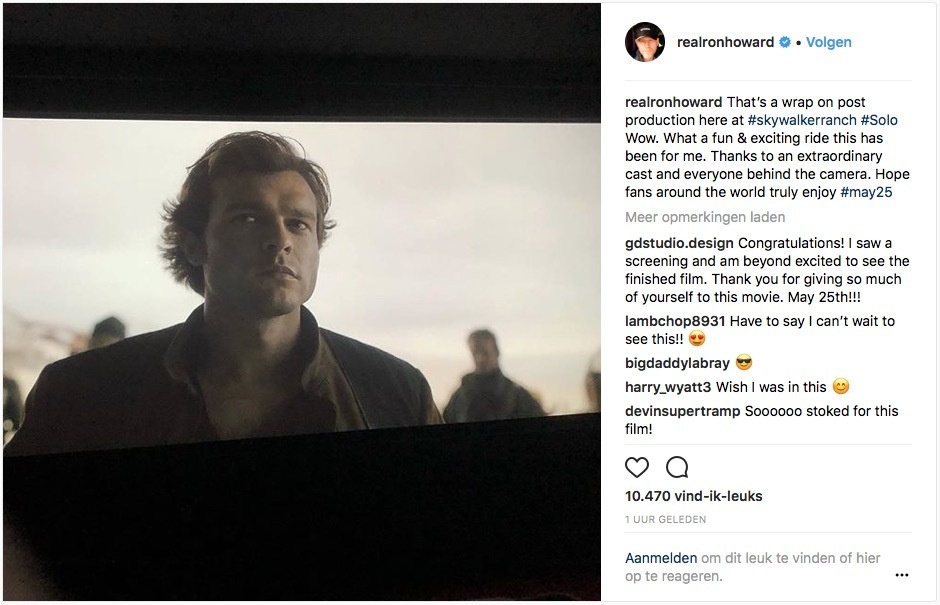Like the post with heart icon

coord(637,467)
